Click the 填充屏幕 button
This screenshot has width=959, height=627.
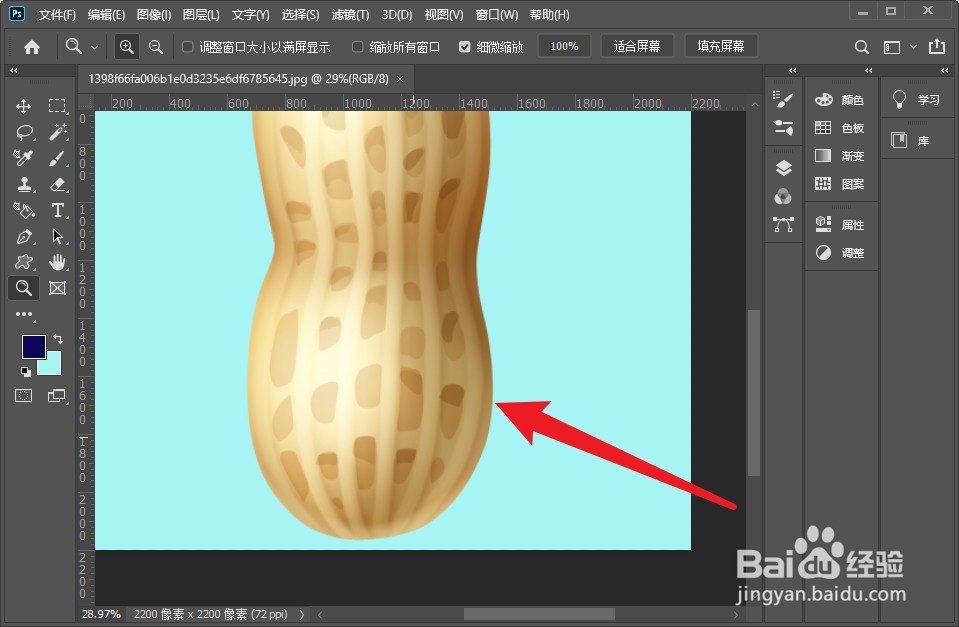[x=720, y=46]
